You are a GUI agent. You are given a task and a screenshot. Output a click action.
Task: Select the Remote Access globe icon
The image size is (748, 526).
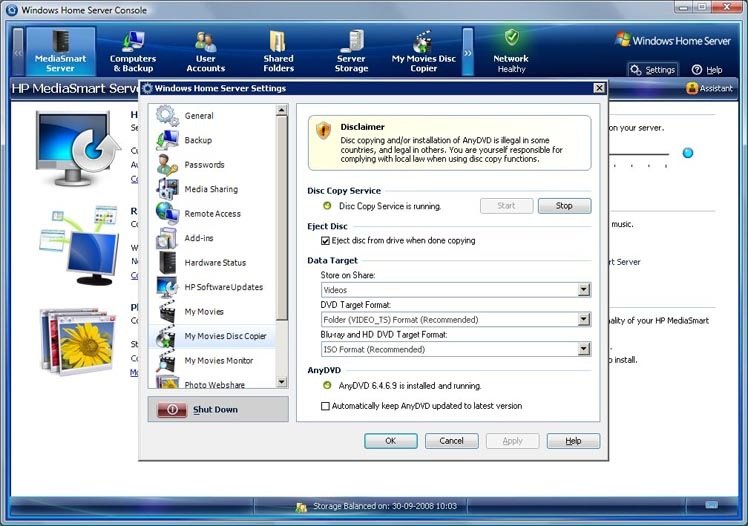click(167, 213)
